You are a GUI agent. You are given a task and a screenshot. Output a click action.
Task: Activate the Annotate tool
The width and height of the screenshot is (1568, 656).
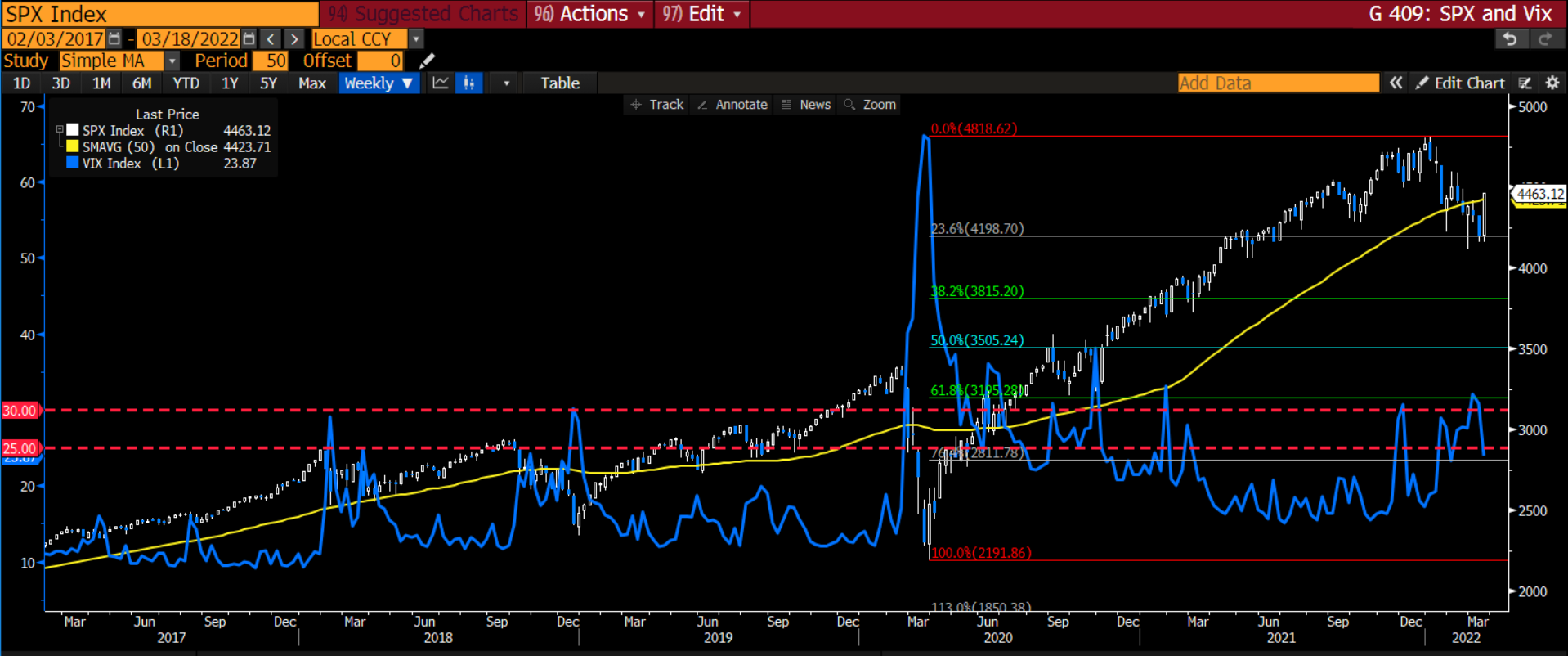tap(732, 105)
